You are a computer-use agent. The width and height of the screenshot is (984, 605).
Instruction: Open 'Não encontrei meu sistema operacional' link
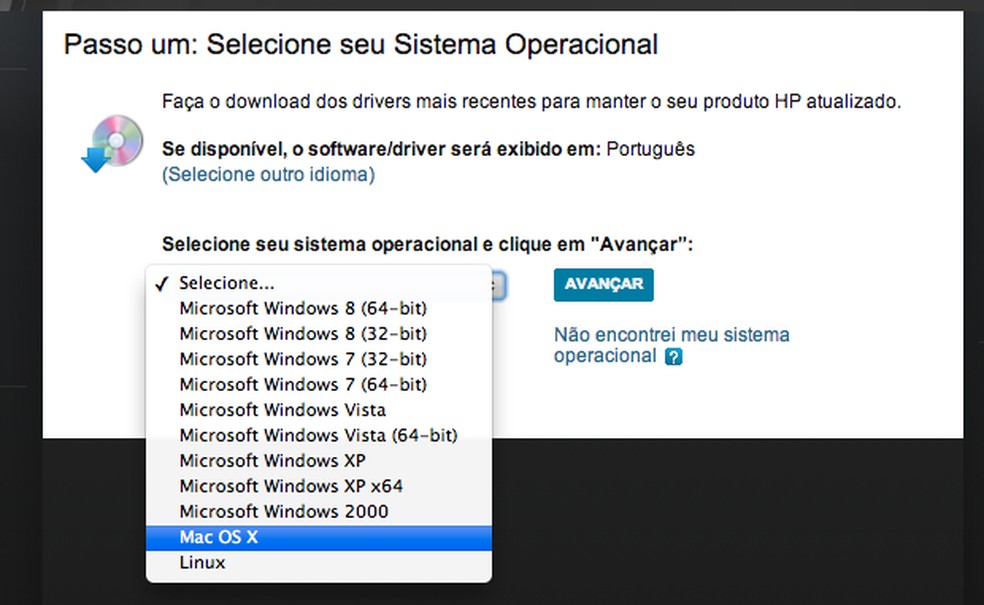671,335
